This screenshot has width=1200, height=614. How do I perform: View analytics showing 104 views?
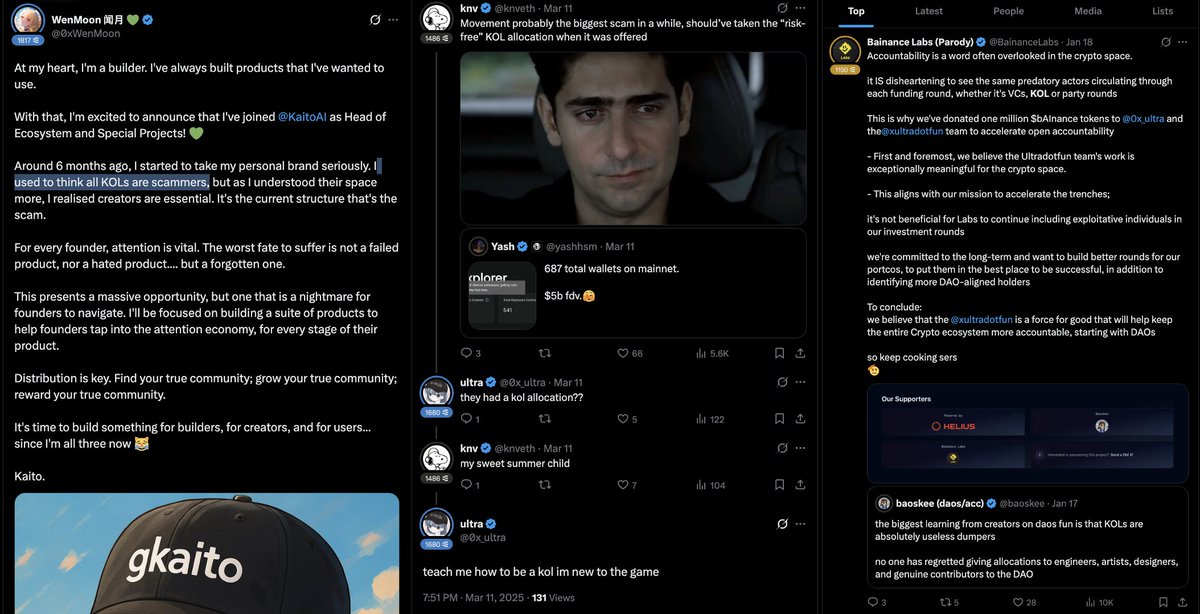(709, 485)
